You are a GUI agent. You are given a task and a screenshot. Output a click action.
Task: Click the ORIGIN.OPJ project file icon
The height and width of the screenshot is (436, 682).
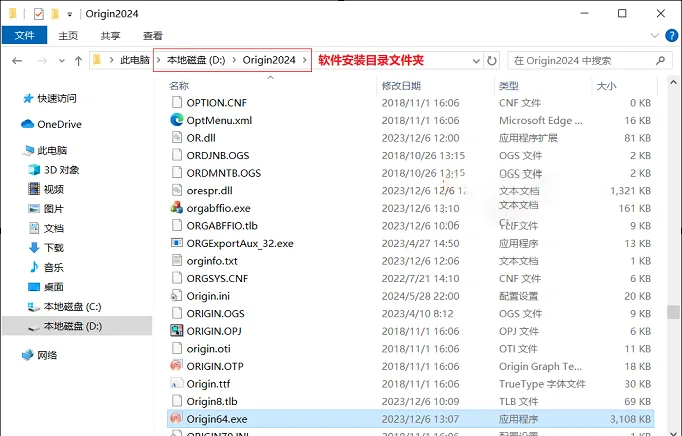[x=177, y=331]
